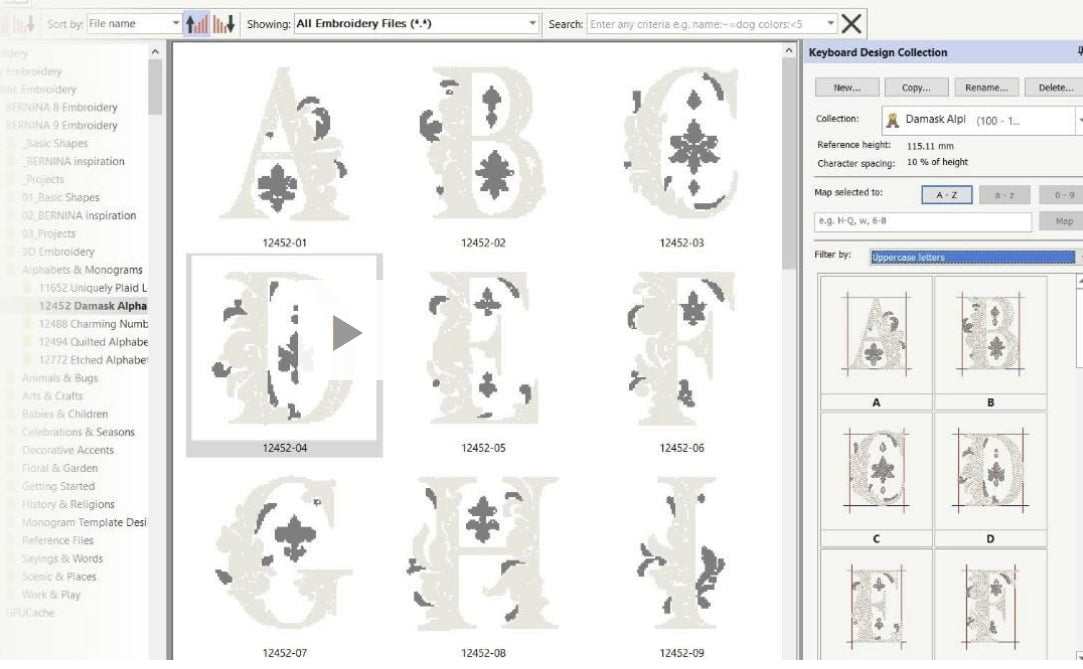Viewport: 1083px width, 669px height.
Task: Open the Sort by File name dropdown
Action: coord(176,23)
